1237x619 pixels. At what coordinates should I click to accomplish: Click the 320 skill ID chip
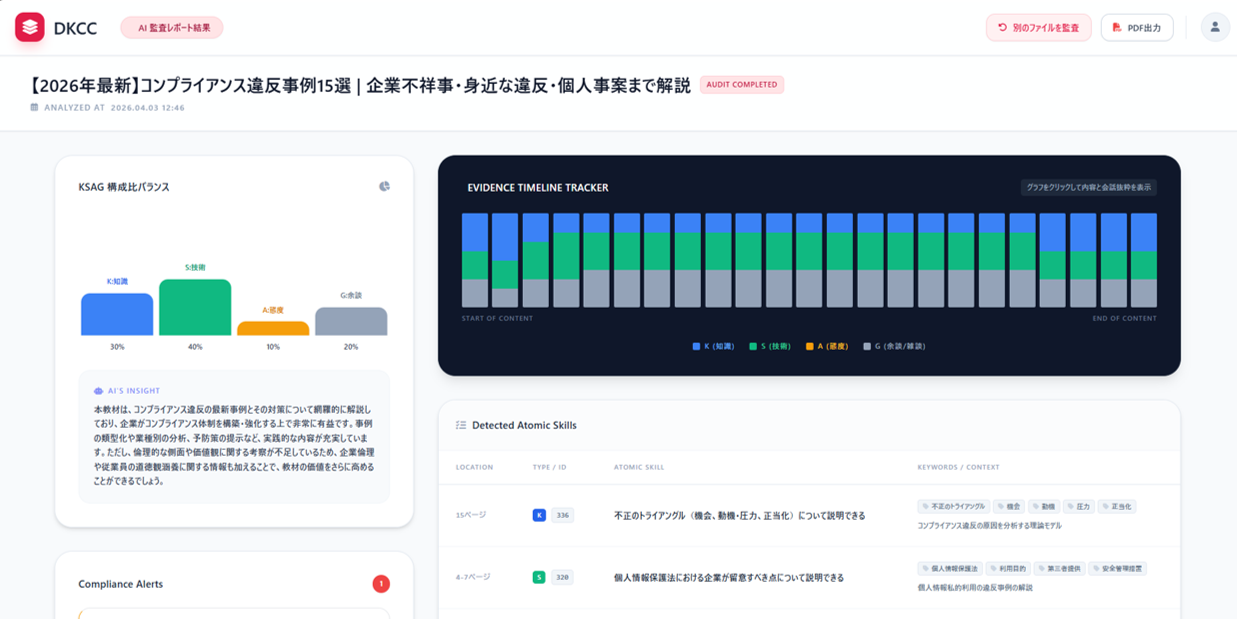tap(563, 577)
